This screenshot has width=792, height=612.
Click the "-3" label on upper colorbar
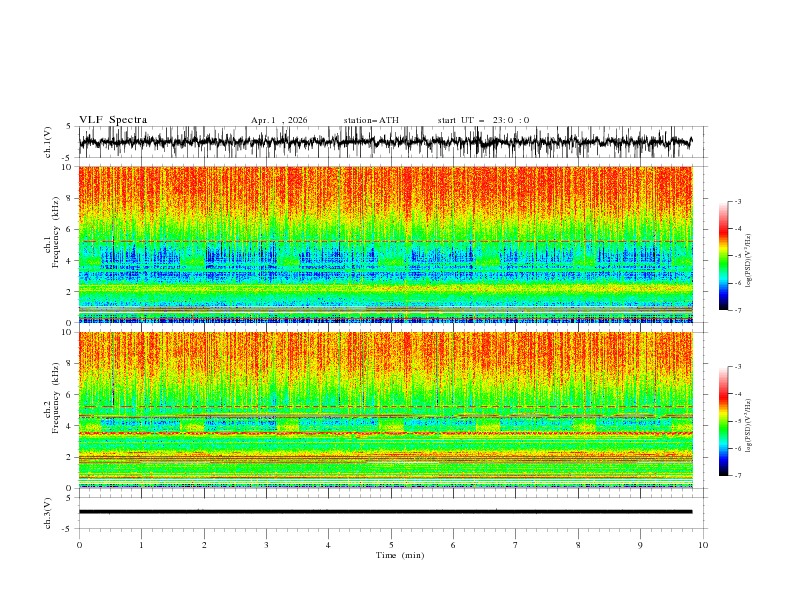[x=738, y=201]
